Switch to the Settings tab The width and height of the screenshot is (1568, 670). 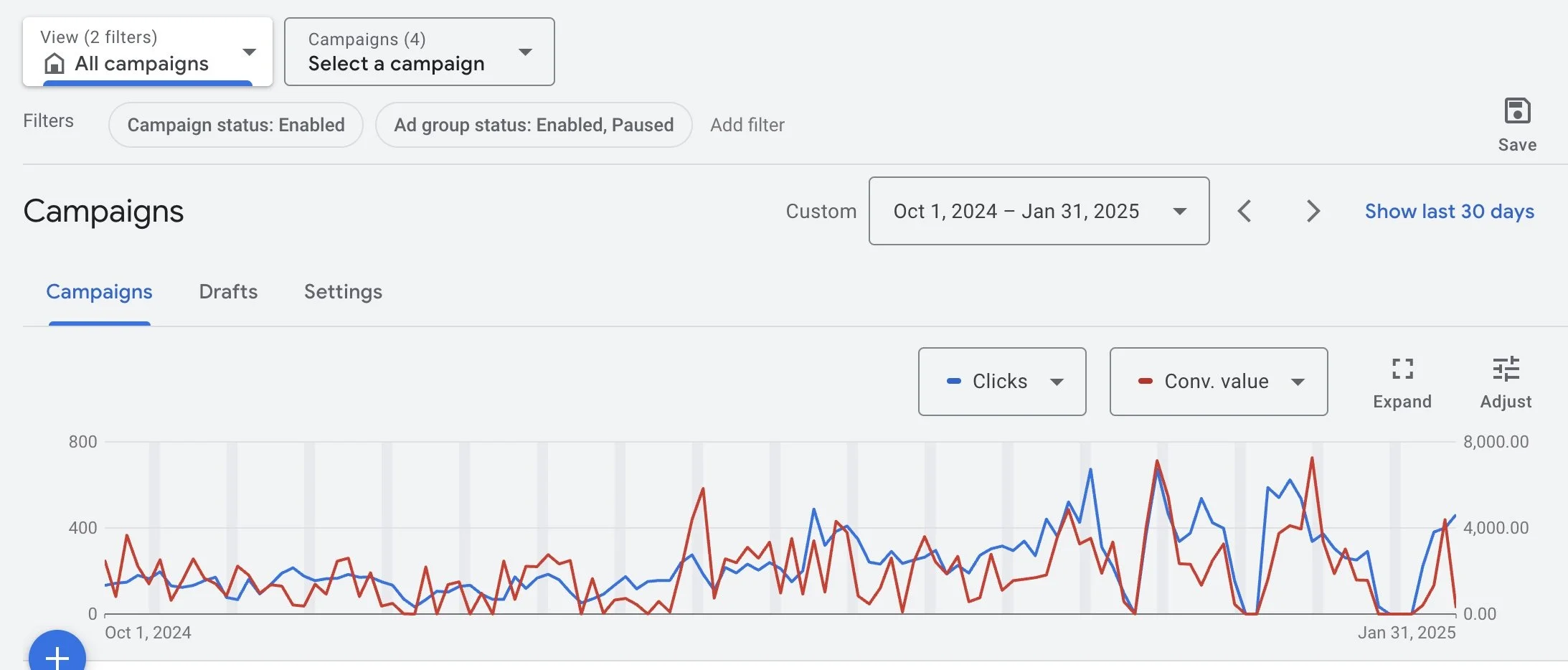coord(343,291)
